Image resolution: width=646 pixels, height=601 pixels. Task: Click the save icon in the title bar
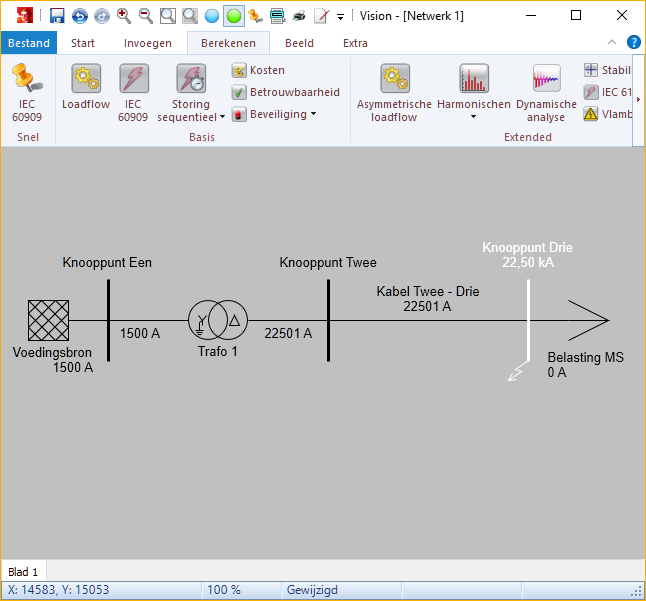57,16
